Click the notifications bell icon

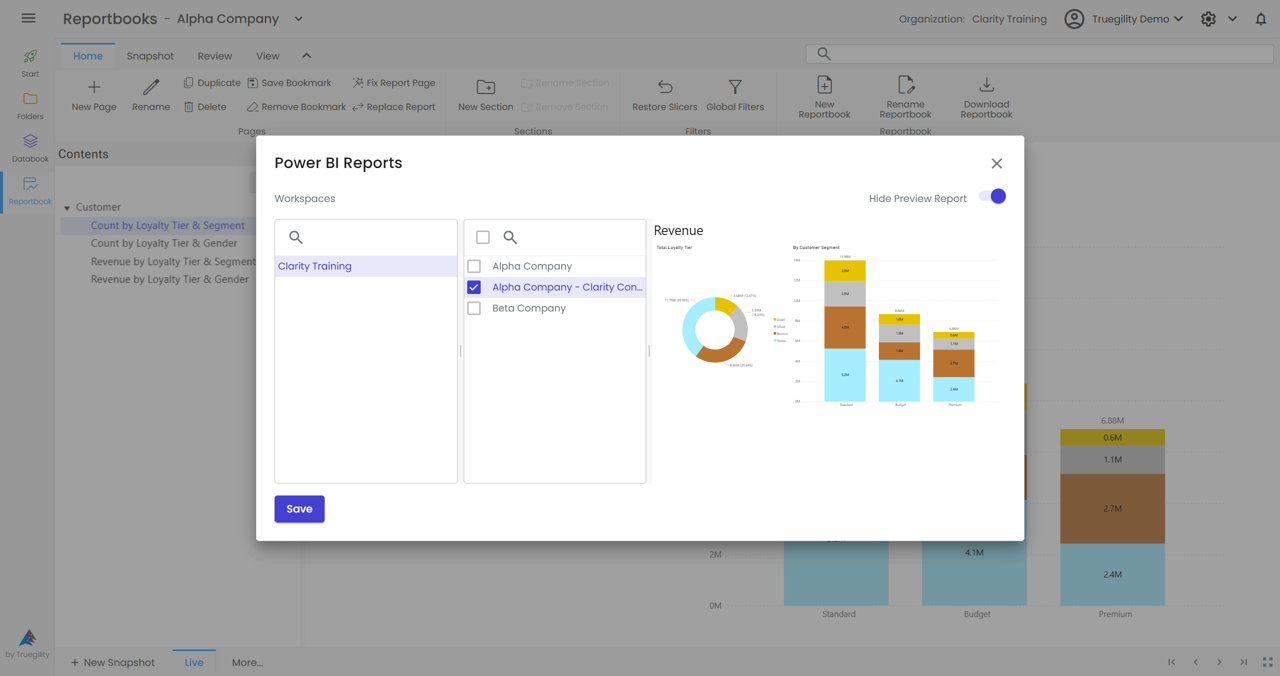point(1259,18)
